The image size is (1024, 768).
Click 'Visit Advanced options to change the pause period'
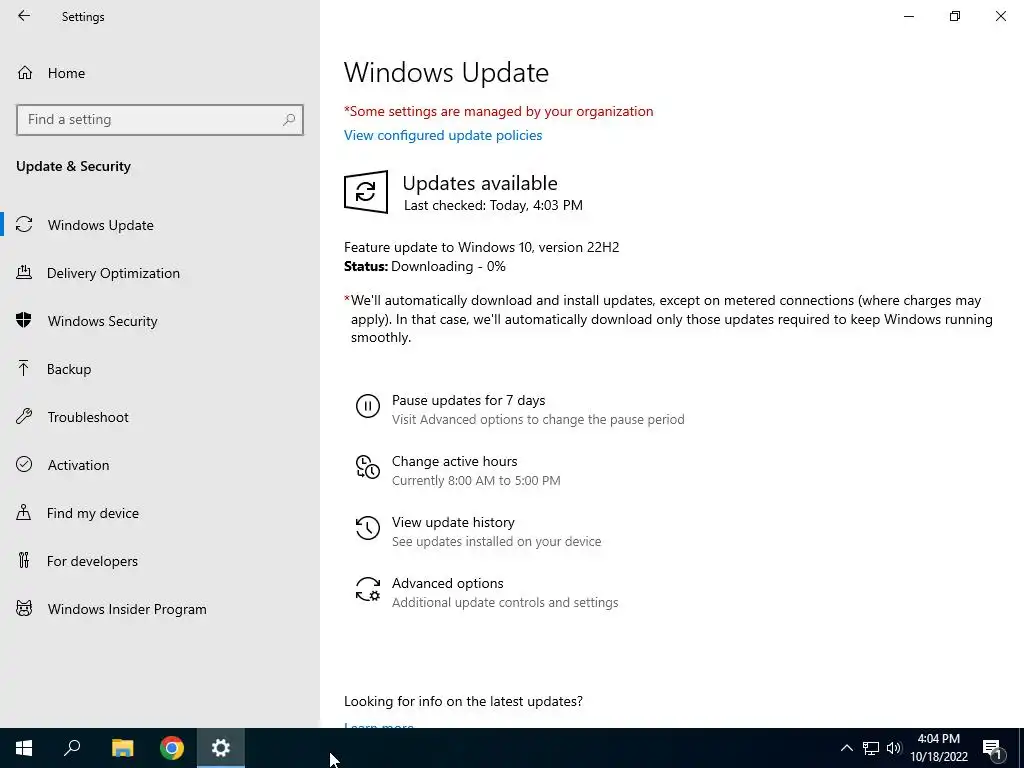[x=538, y=419]
